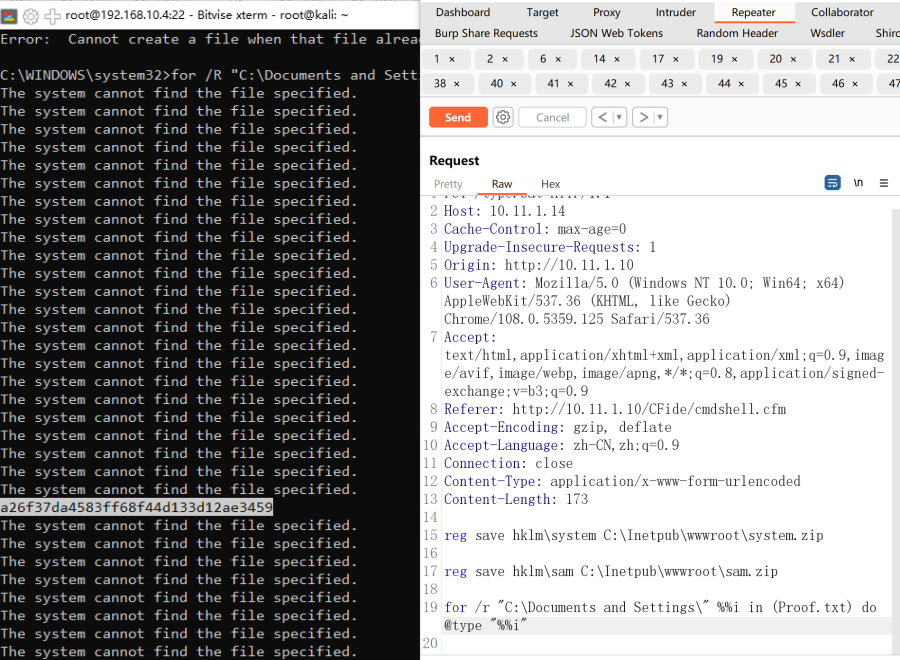This screenshot has width=900, height=660.
Task: Click the highlighted hash a26f37da4583ff68f44d133d12ae3459
Action: point(137,507)
